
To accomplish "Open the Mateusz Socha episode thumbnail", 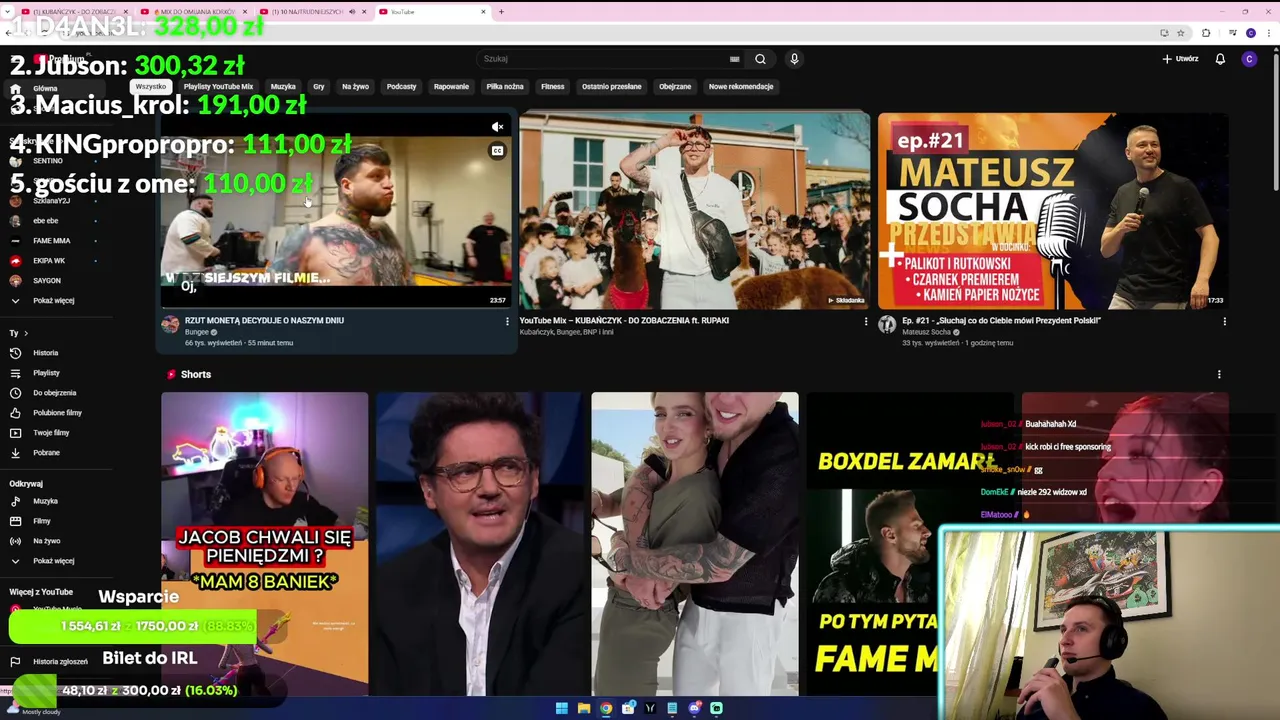I will (x=1053, y=211).
